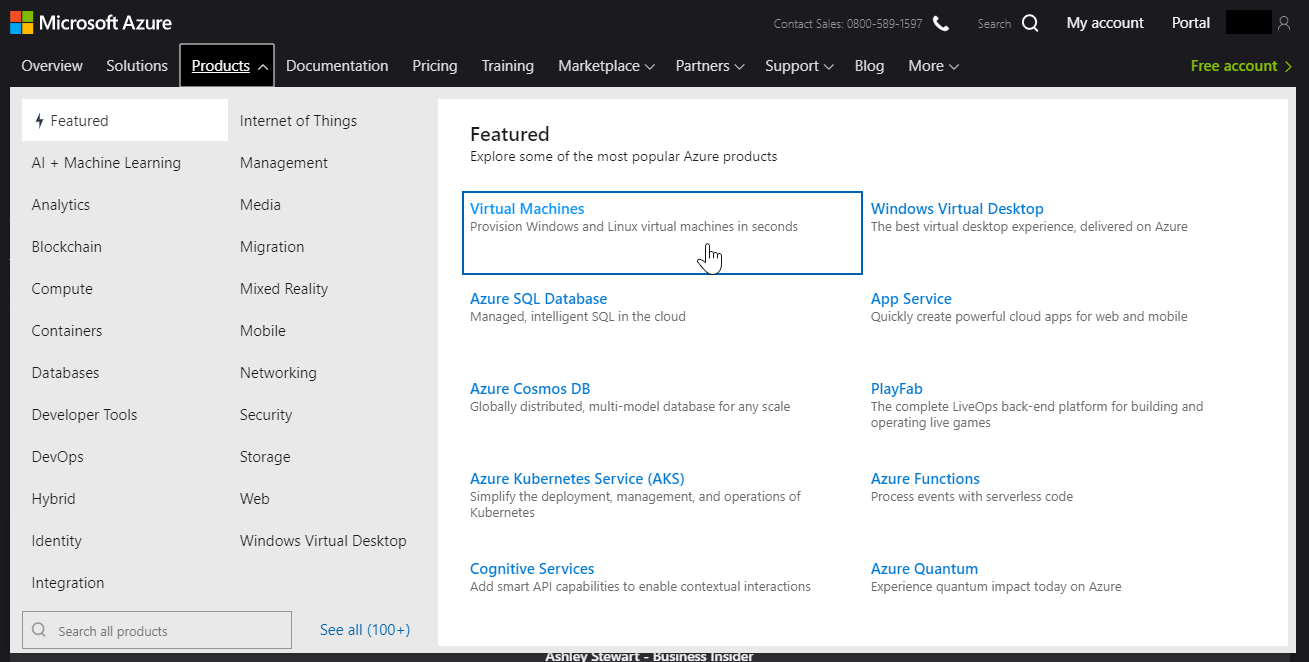Select the Migration category
This screenshot has height=662, width=1309.
[x=272, y=247]
